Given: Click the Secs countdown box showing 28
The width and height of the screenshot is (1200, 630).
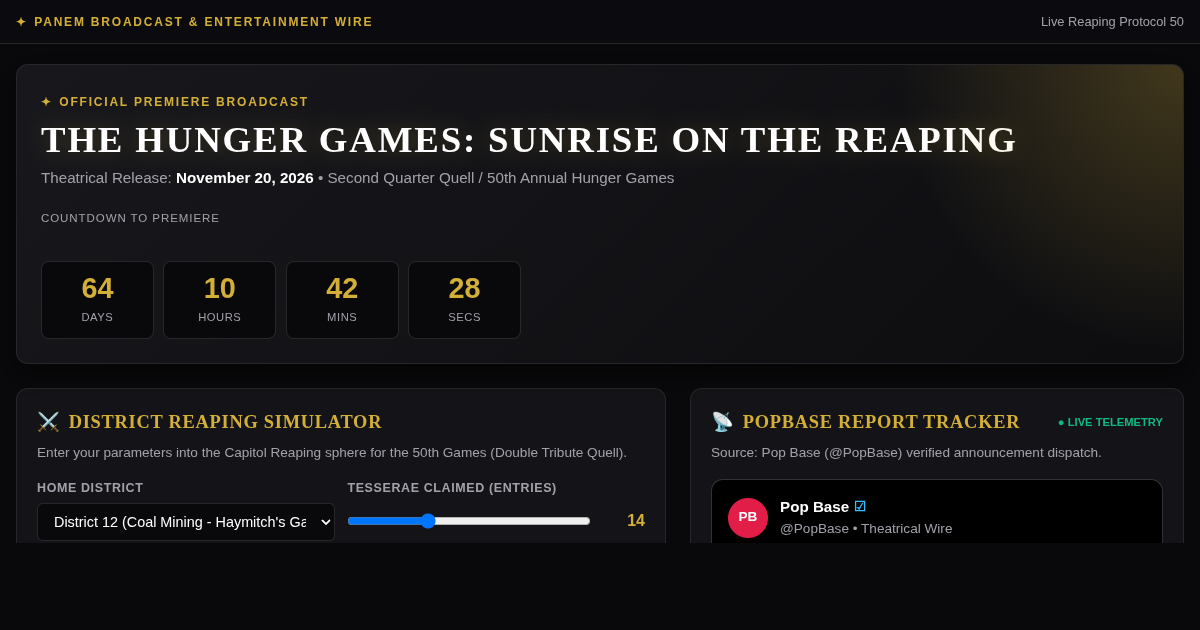Looking at the screenshot, I should click(464, 300).
